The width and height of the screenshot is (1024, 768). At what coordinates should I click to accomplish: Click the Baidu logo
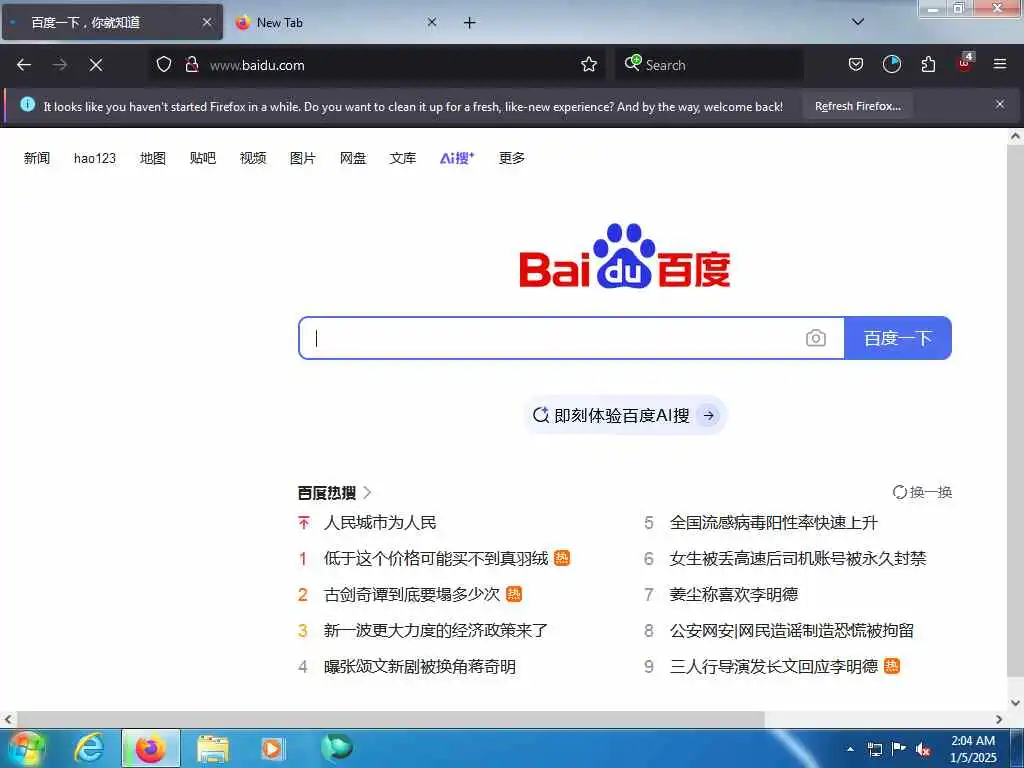click(625, 256)
